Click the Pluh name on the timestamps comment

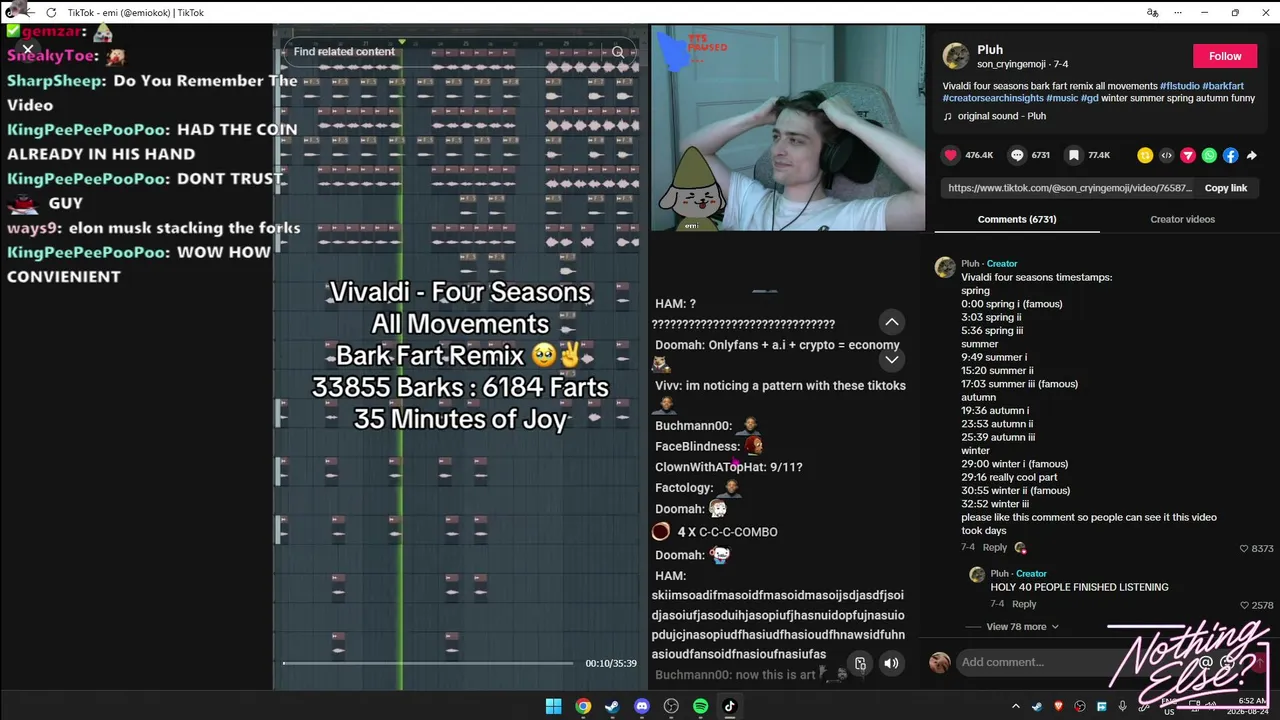(970, 264)
